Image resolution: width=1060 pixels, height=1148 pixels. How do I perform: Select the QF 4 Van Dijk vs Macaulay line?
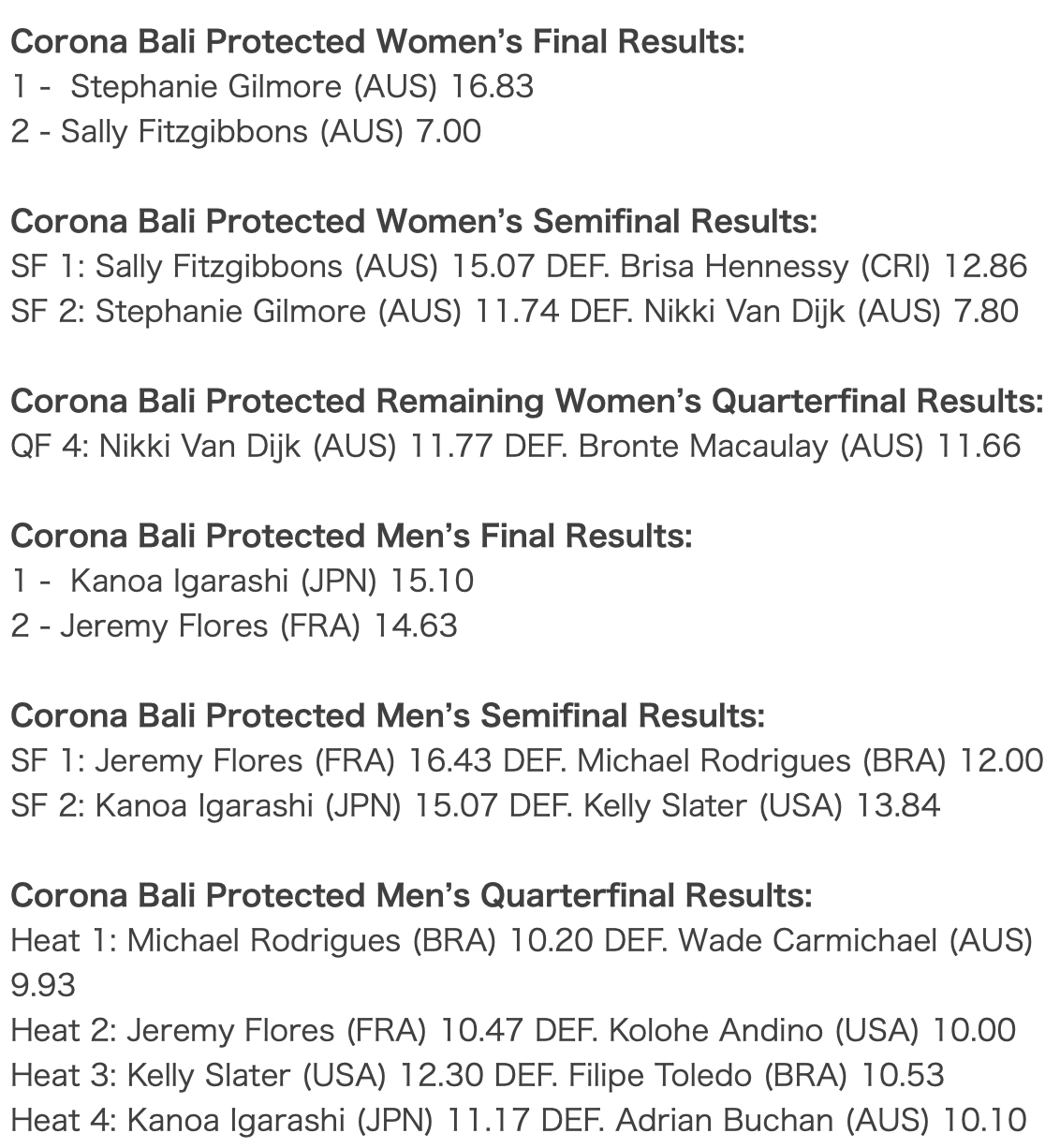[516, 447]
